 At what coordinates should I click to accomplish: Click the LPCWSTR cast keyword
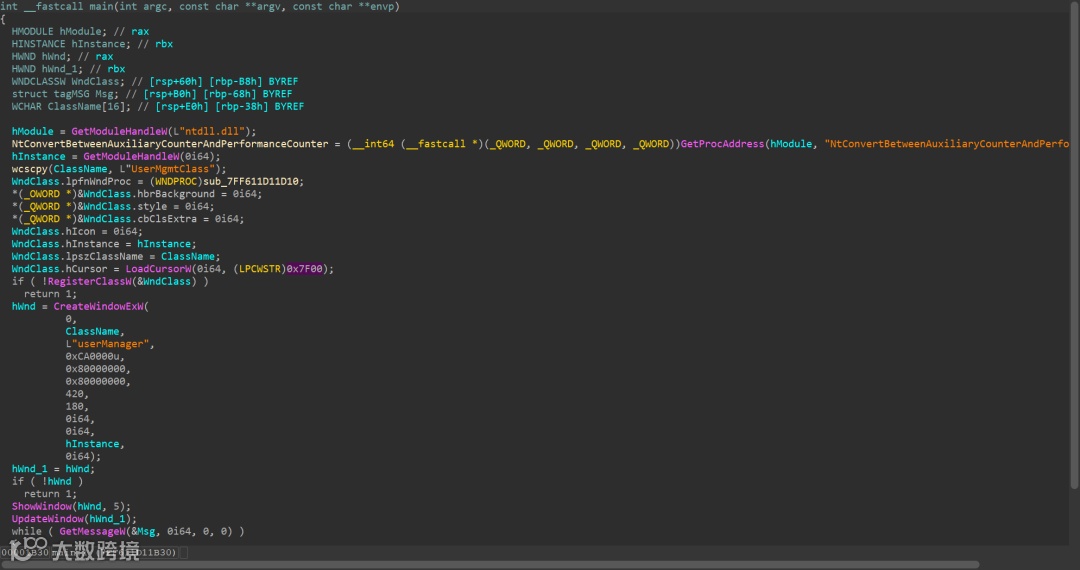tap(260, 268)
